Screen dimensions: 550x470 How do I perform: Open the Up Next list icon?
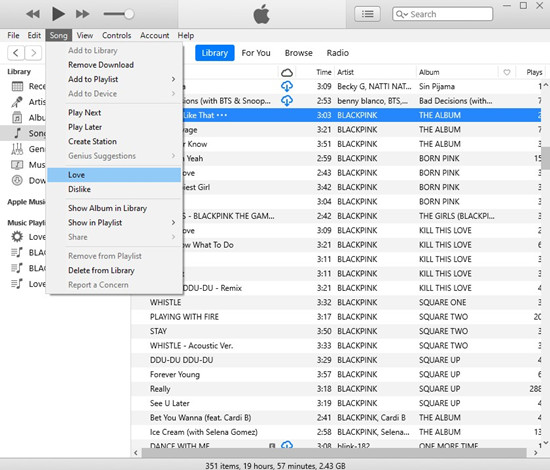[x=367, y=14]
